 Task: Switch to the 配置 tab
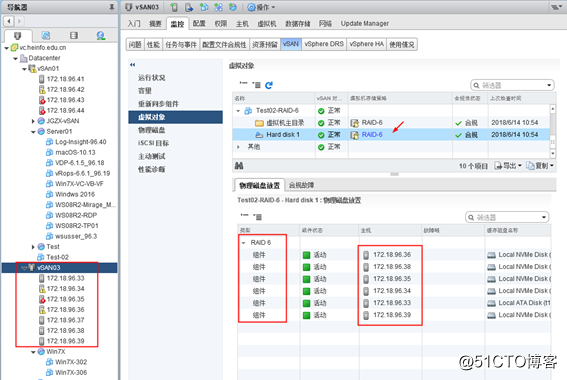(199, 24)
